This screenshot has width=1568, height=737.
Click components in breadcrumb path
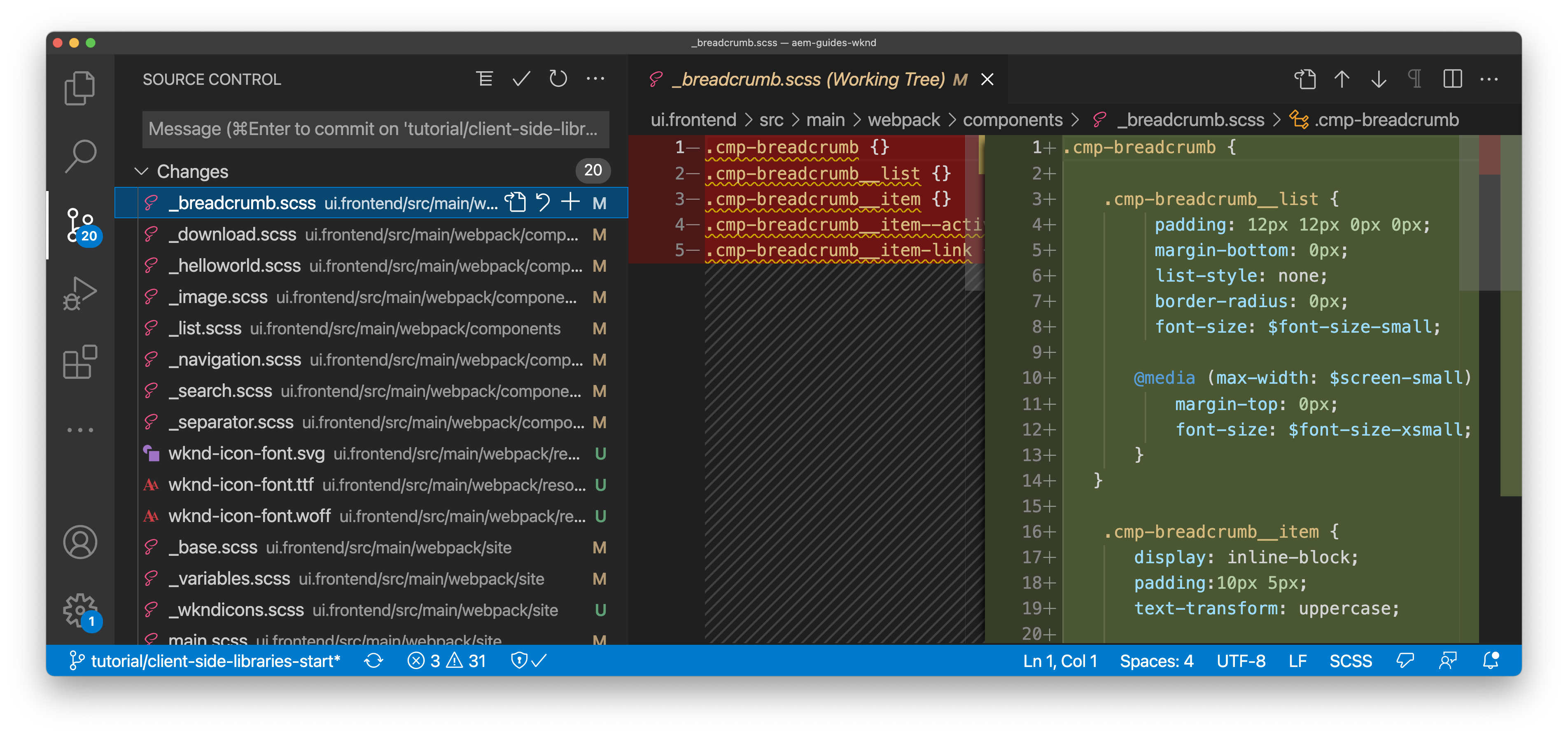[x=1013, y=120]
